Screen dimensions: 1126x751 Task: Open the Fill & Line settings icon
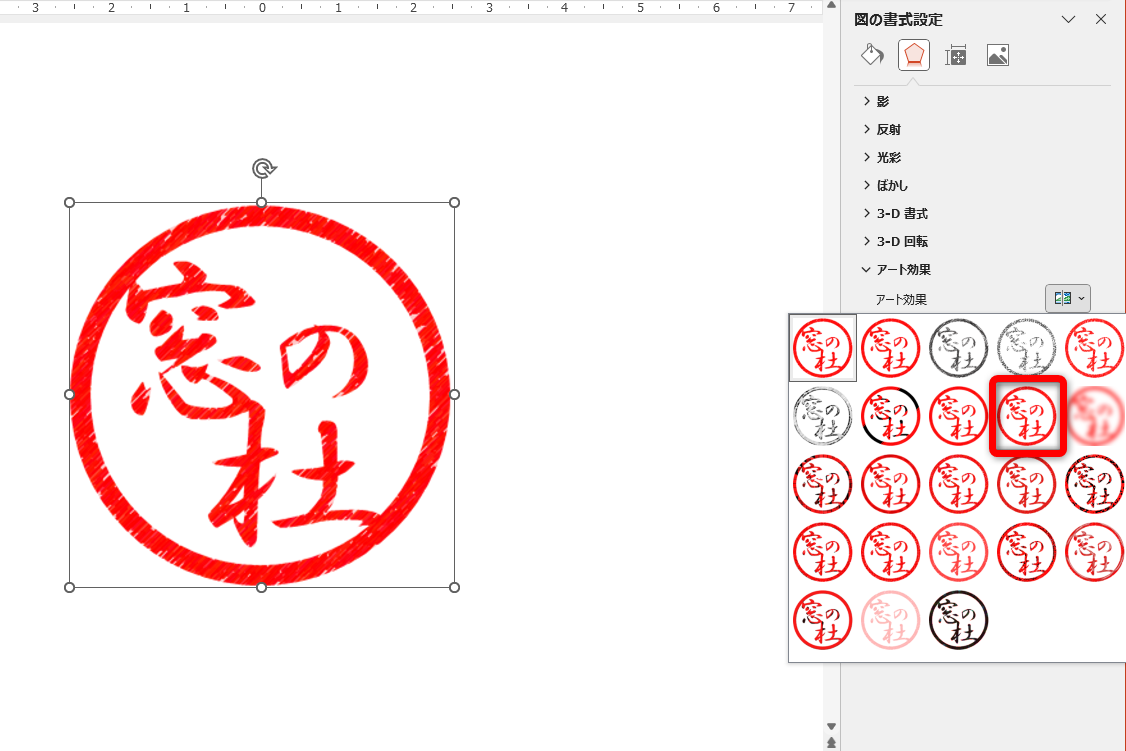tap(871, 55)
